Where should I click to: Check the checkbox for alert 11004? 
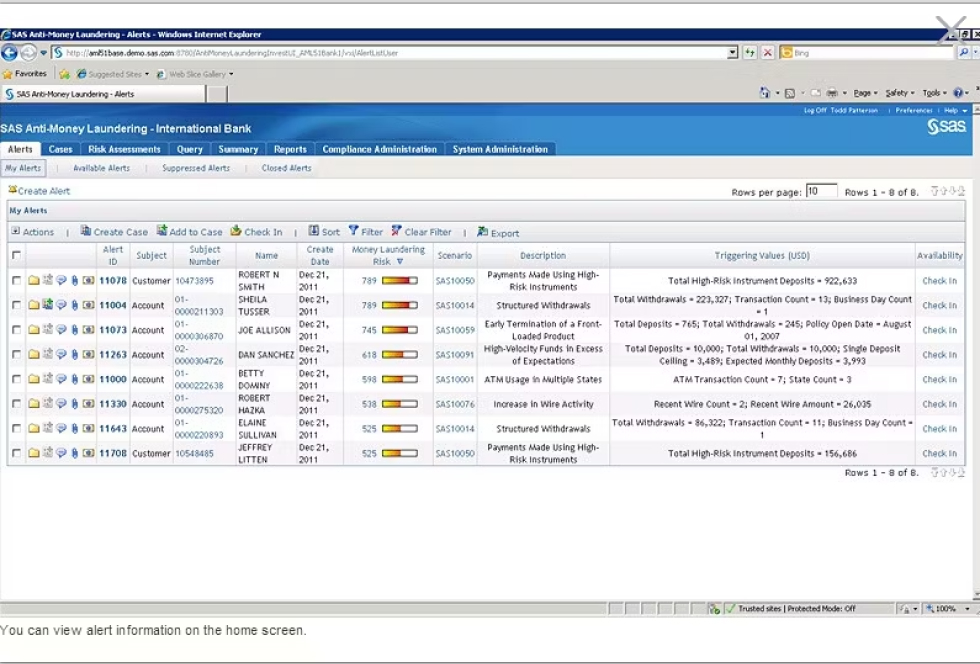(x=14, y=305)
